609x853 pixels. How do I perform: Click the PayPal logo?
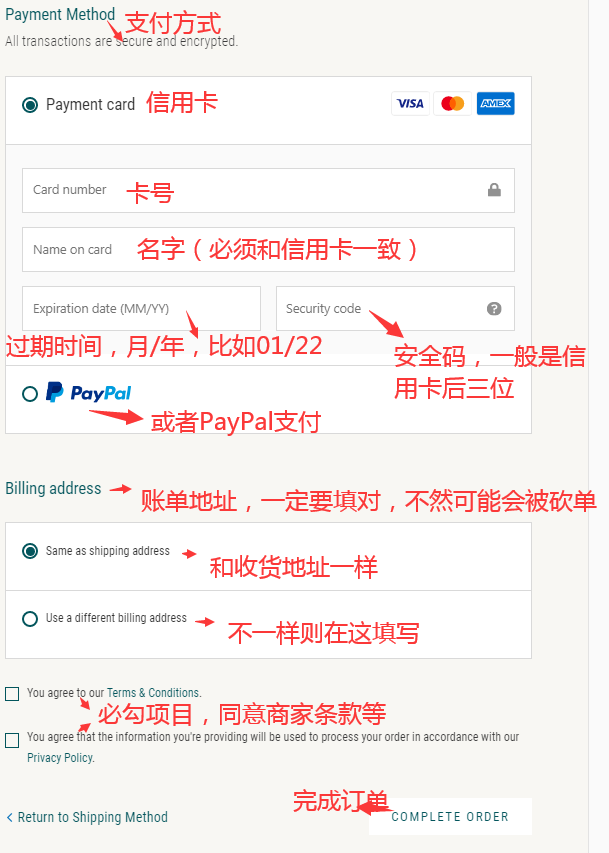(x=89, y=392)
